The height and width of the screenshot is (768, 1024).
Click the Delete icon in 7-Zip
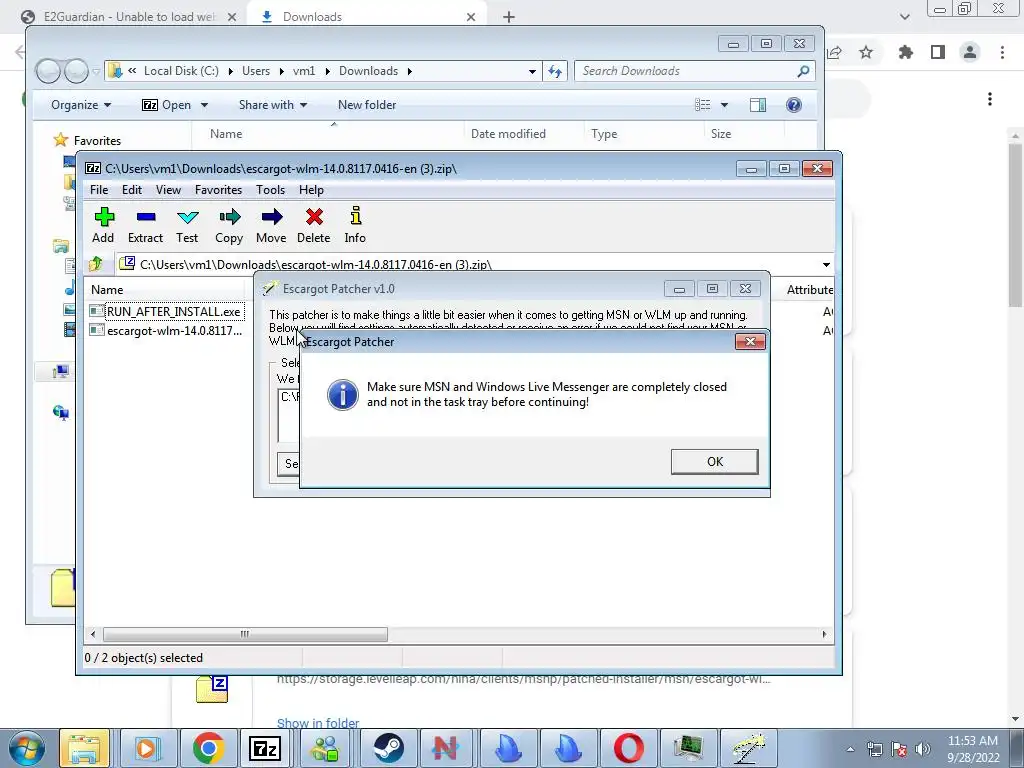point(313,226)
